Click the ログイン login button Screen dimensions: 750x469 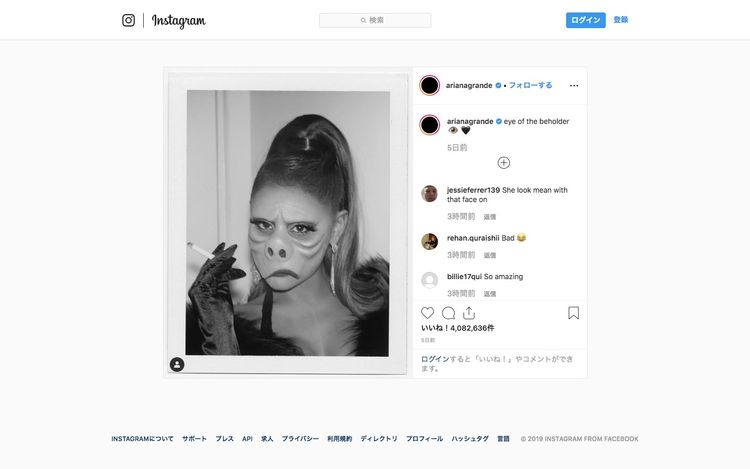pos(585,20)
